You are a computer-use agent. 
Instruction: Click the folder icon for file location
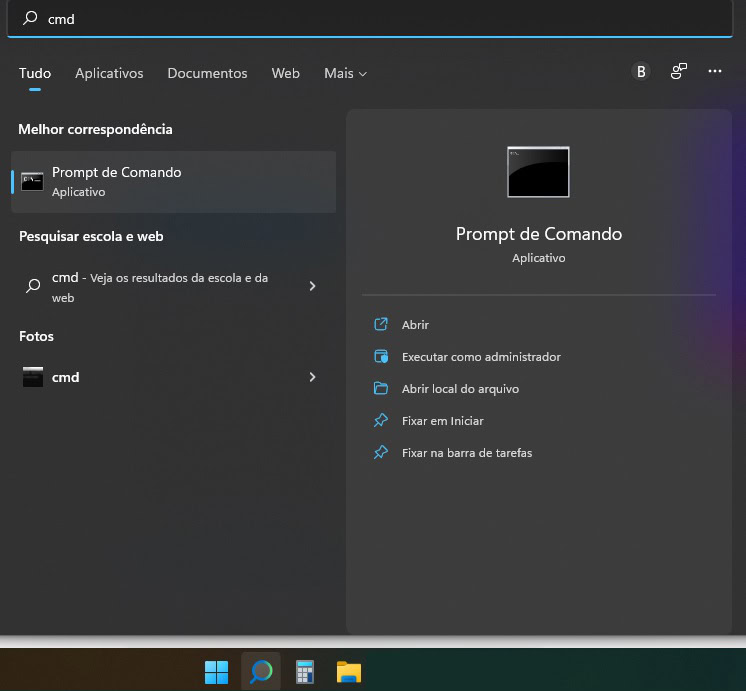click(381, 388)
